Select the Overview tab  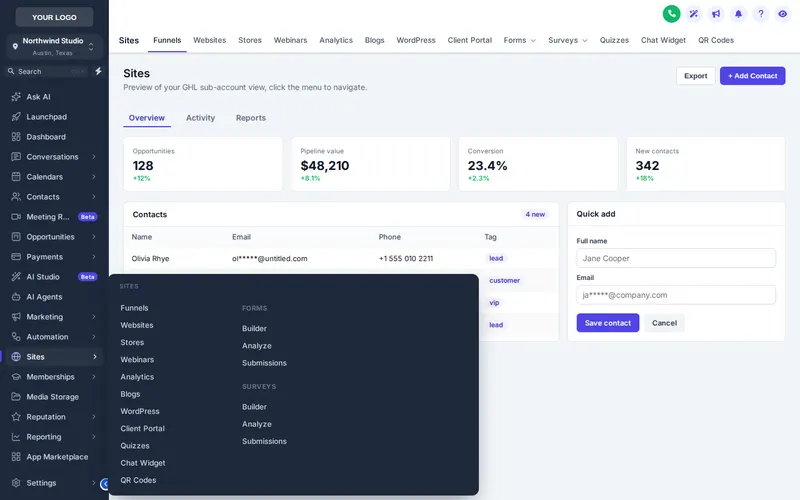click(x=146, y=117)
